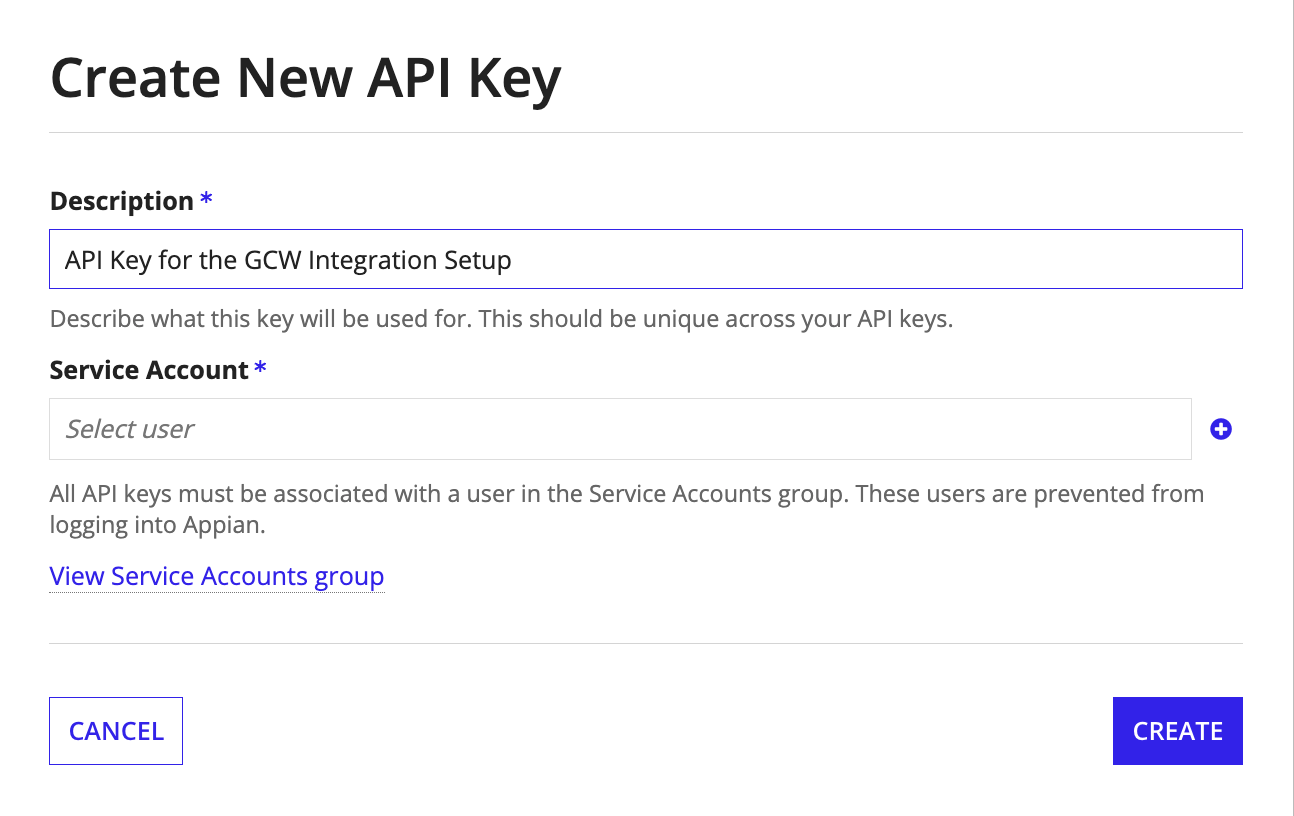Click the 'All API keys must be associated' note
Viewport: 1294px width, 816px height.
(x=627, y=509)
